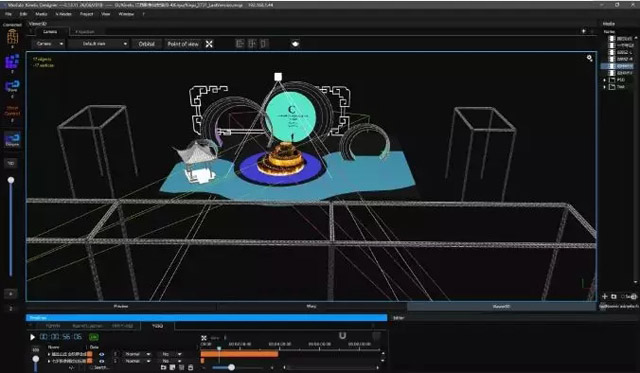Click the Point of view button
The height and width of the screenshot is (373, 640).
click(183, 44)
